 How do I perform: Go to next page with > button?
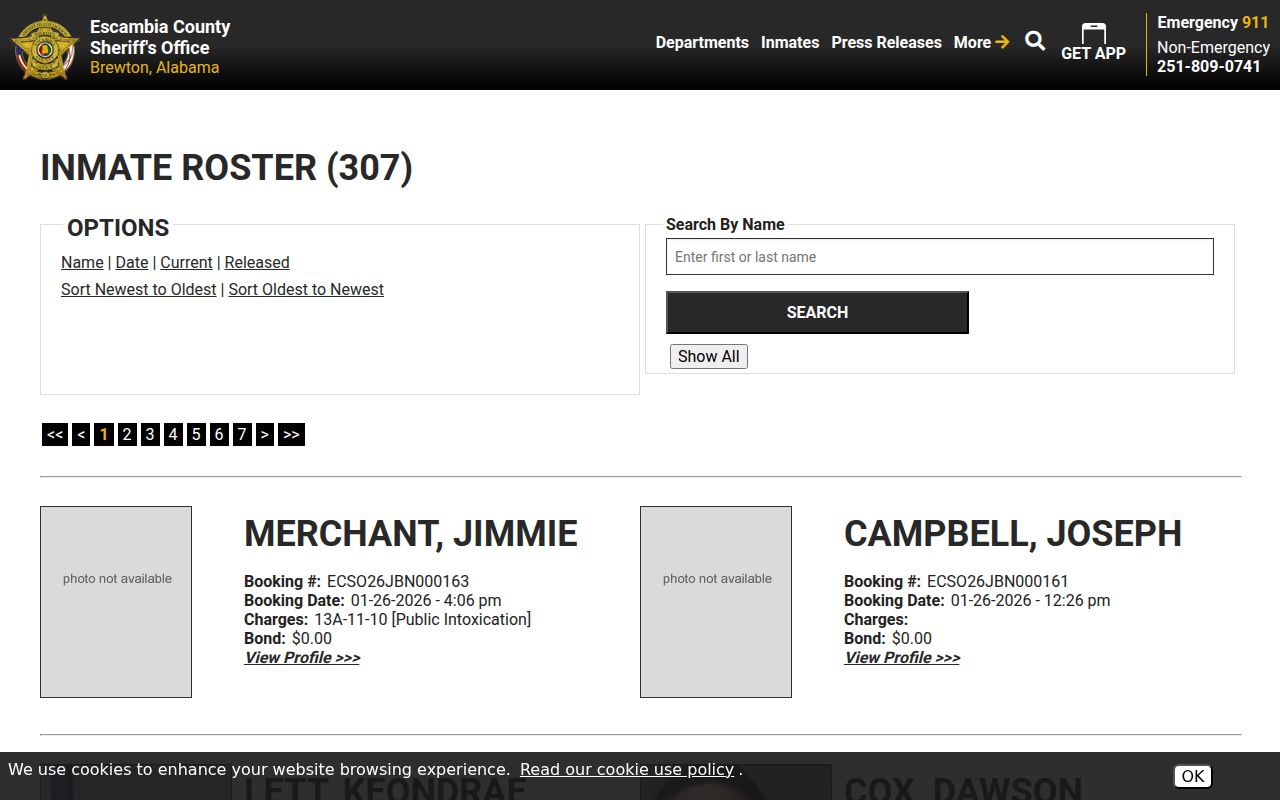[x=265, y=434]
